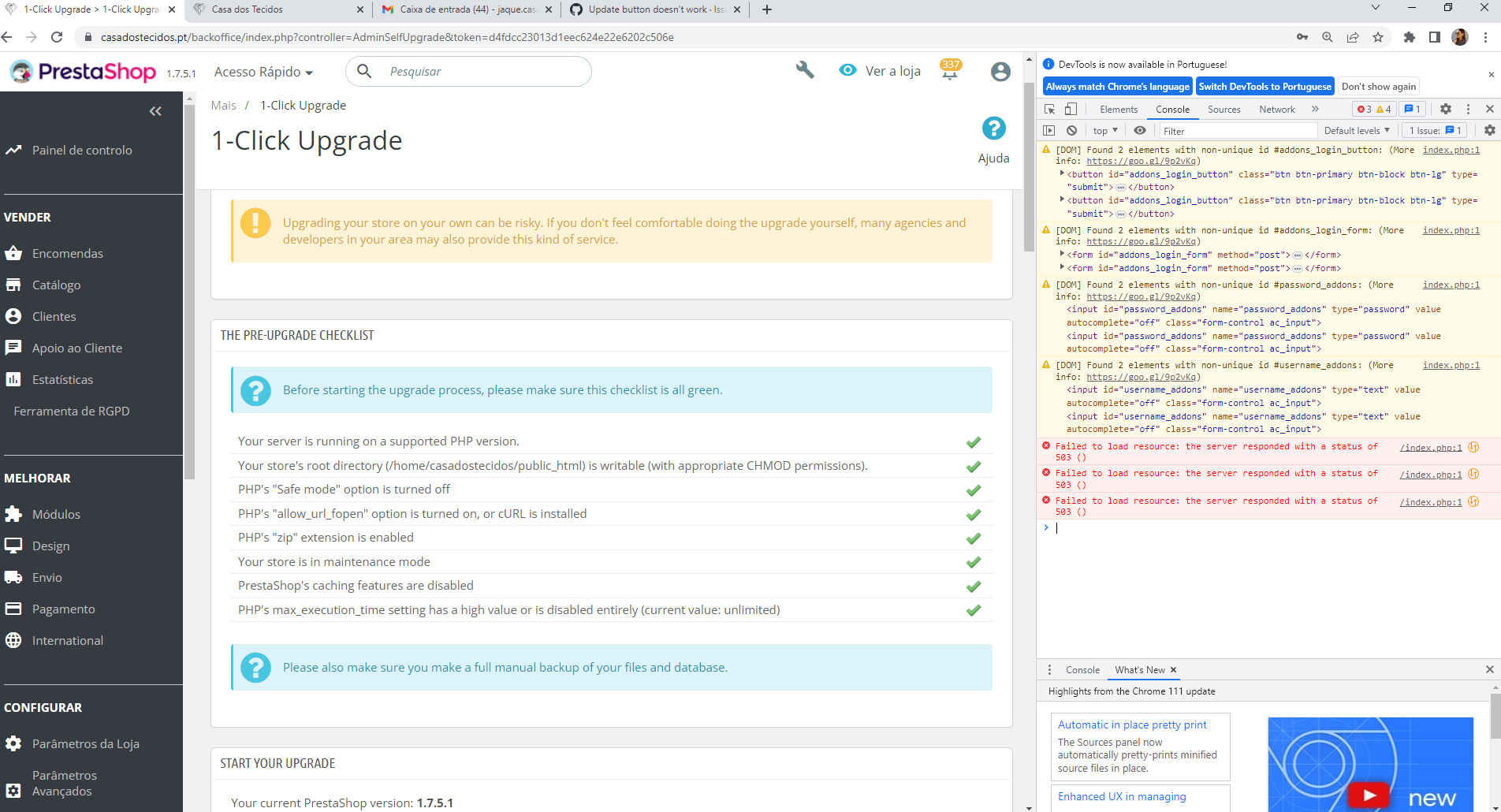Collapse the PrestaShop sidebar menu
The image size is (1501, 812).
pyautogui.click(x=155, y=111)
